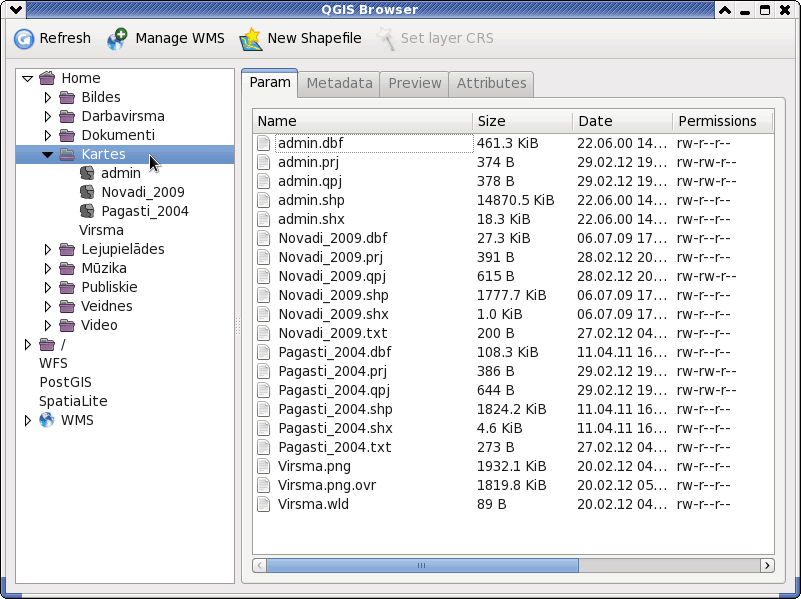Collapse the Kartes folder arrow
Viewport: 801px width, 599px height.
tap(48, 155)
